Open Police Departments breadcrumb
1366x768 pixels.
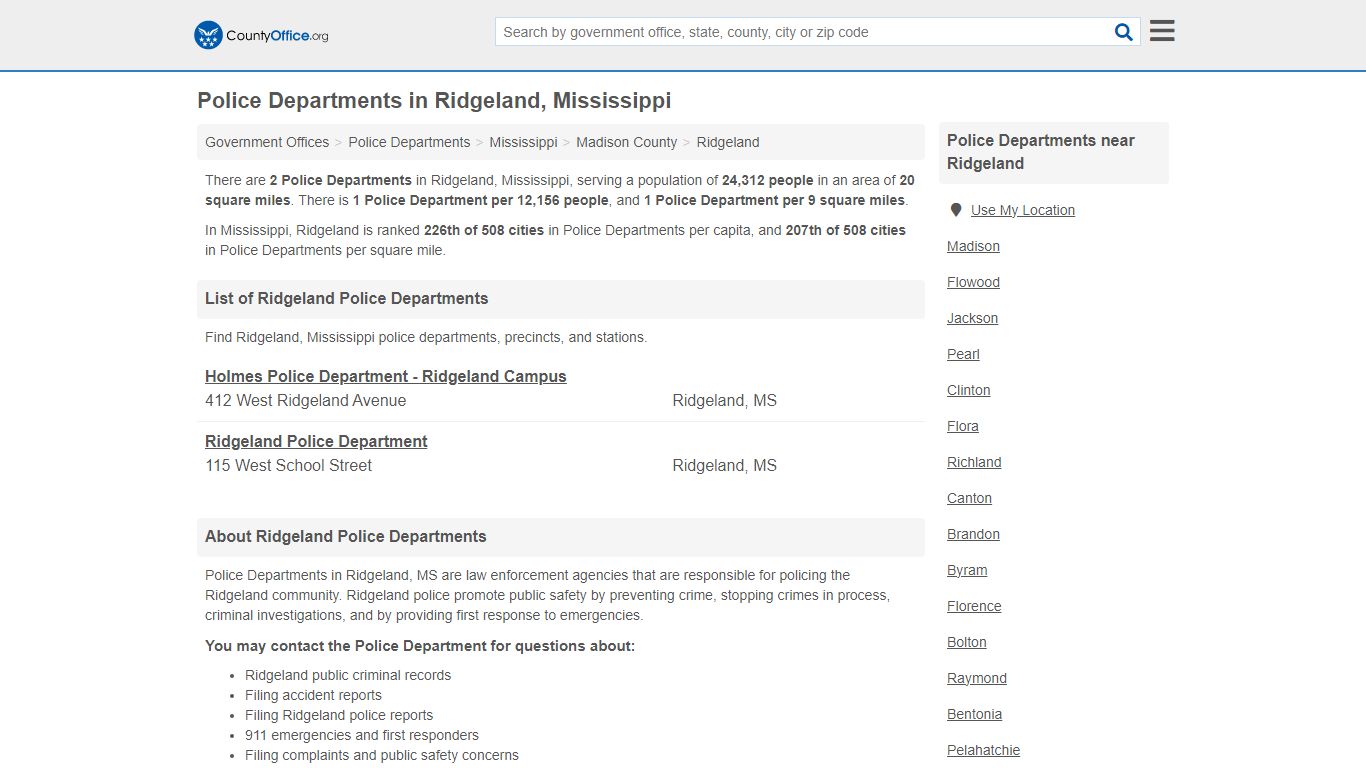pos(409,142)
